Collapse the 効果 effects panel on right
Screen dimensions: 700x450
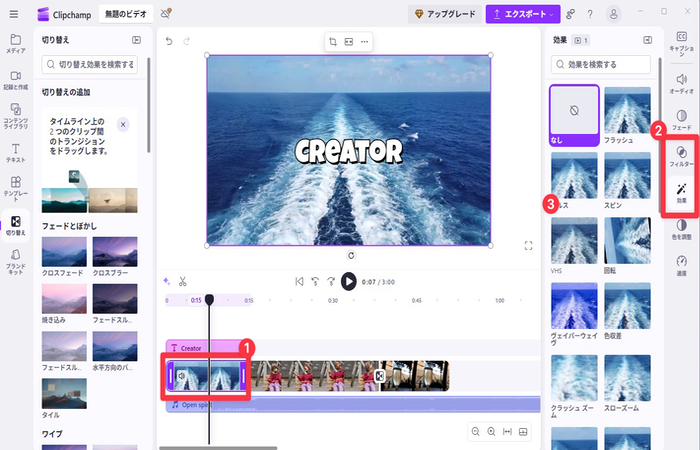coord(647,40)
